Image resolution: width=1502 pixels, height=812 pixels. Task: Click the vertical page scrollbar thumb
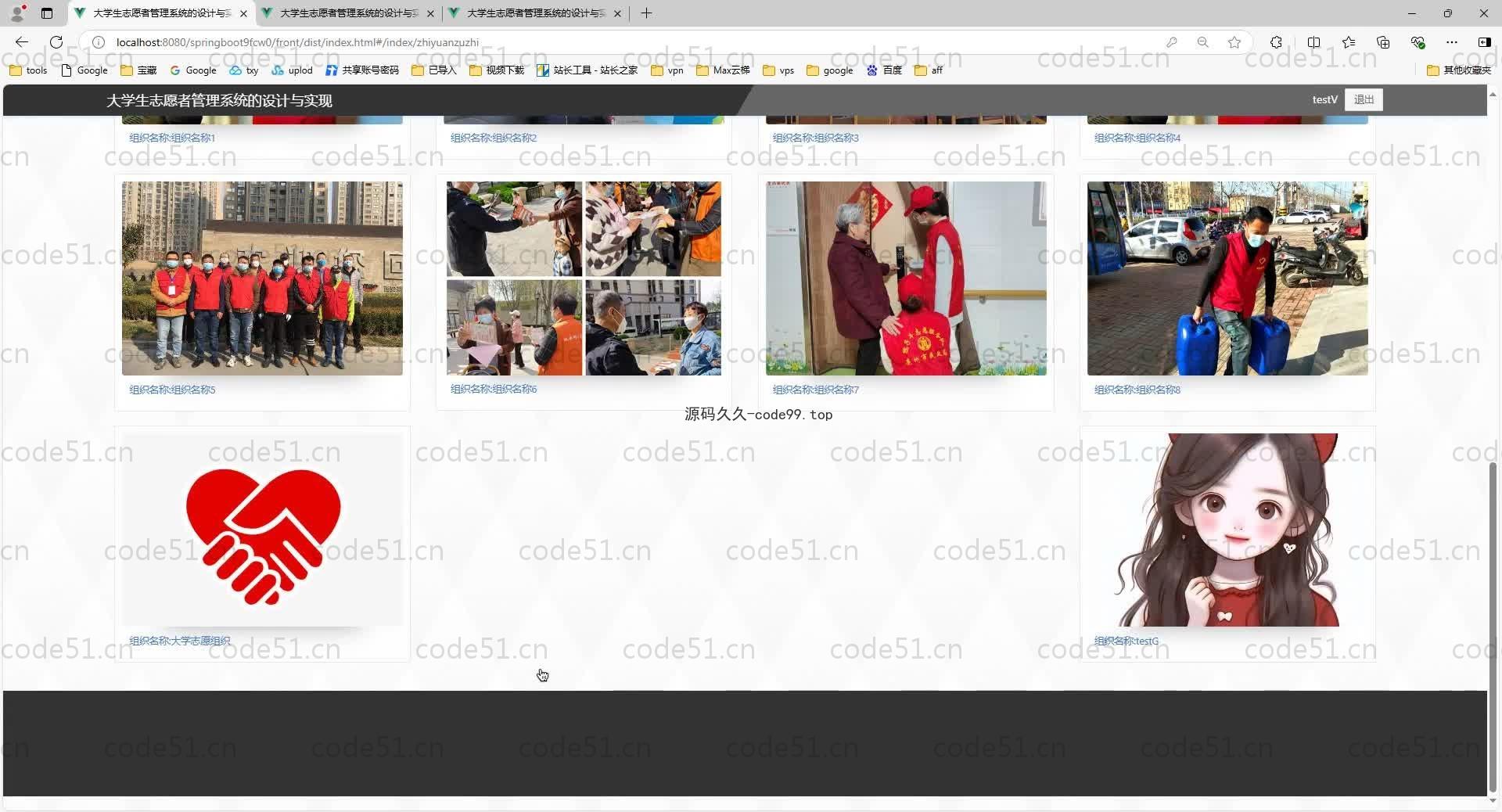[1493, 626]
